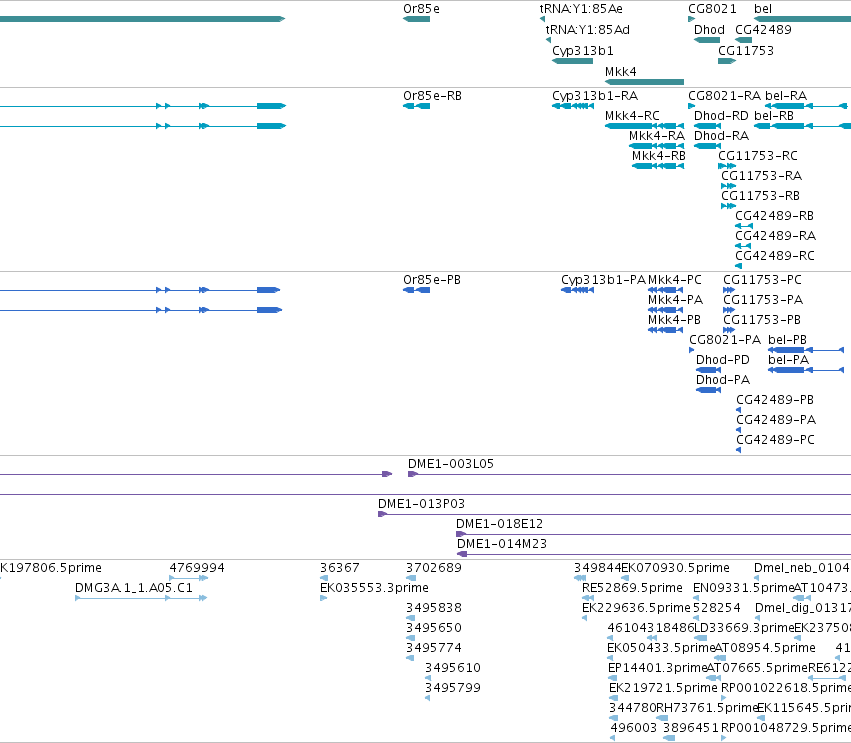Click the DME1-018E12 clone label
This screenshot has width=851, height=743.
499,524
